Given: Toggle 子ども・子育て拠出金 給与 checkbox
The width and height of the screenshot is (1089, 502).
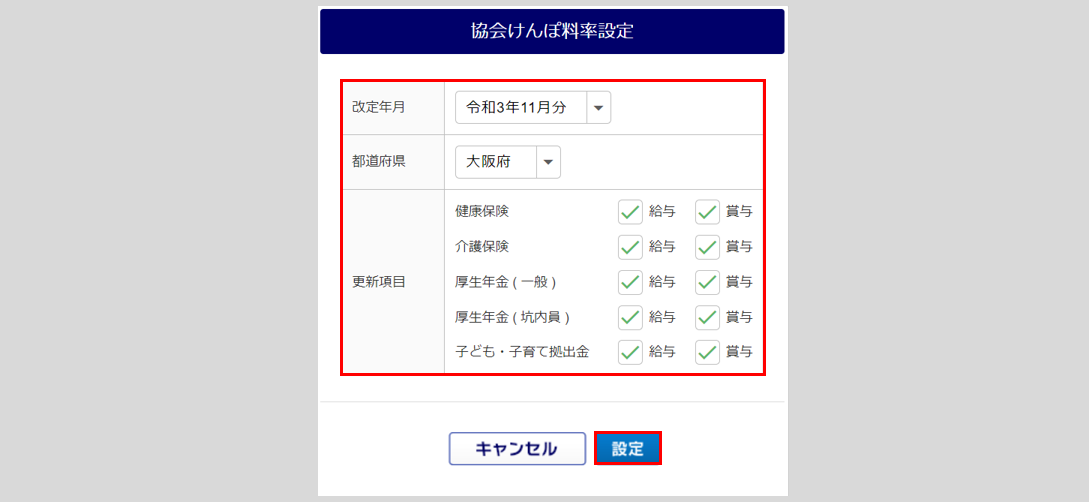Looking at the screenshot, I should (x=630, y=352).
